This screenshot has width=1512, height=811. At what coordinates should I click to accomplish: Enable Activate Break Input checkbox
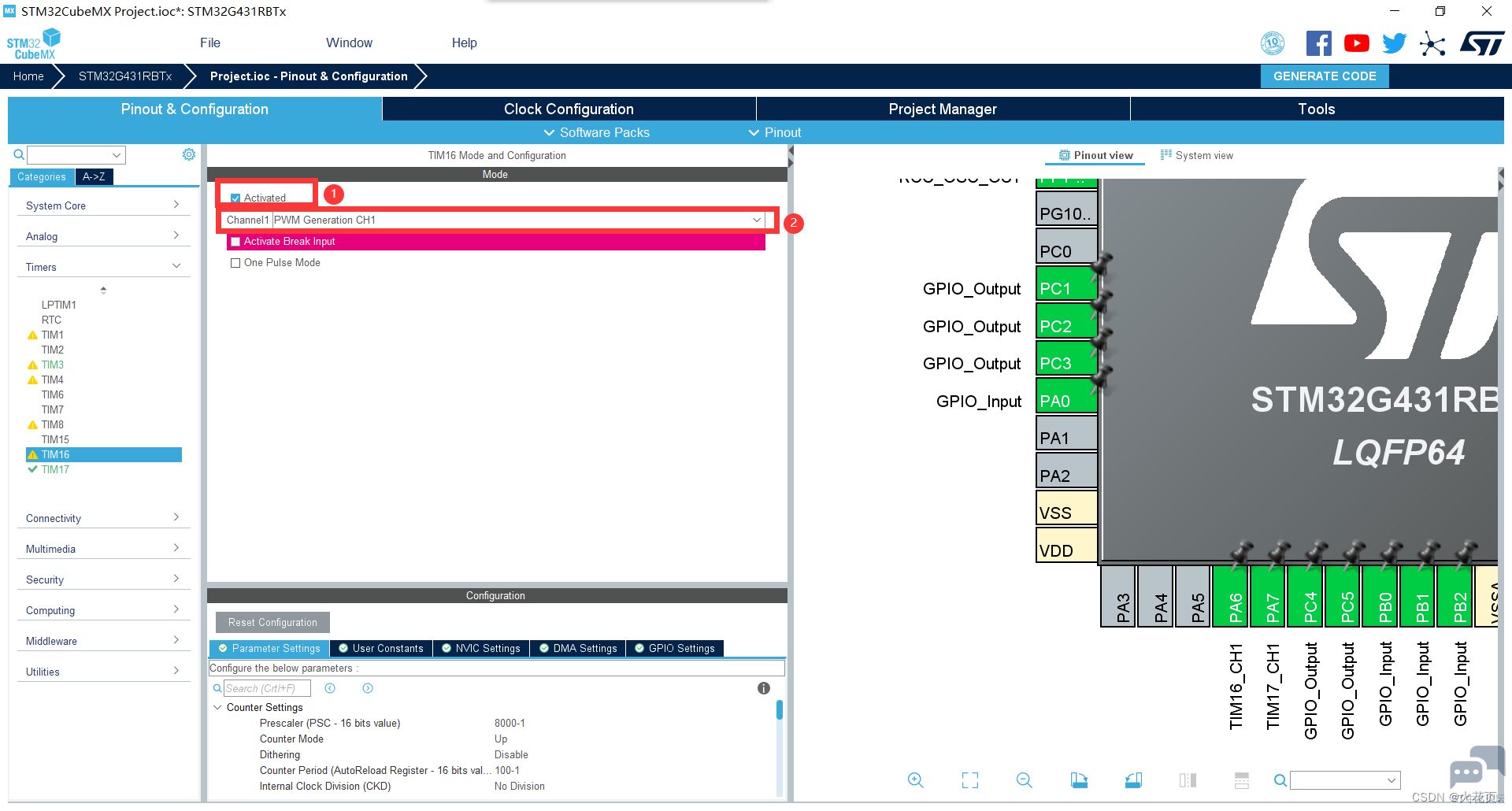[x=235, y=242]
